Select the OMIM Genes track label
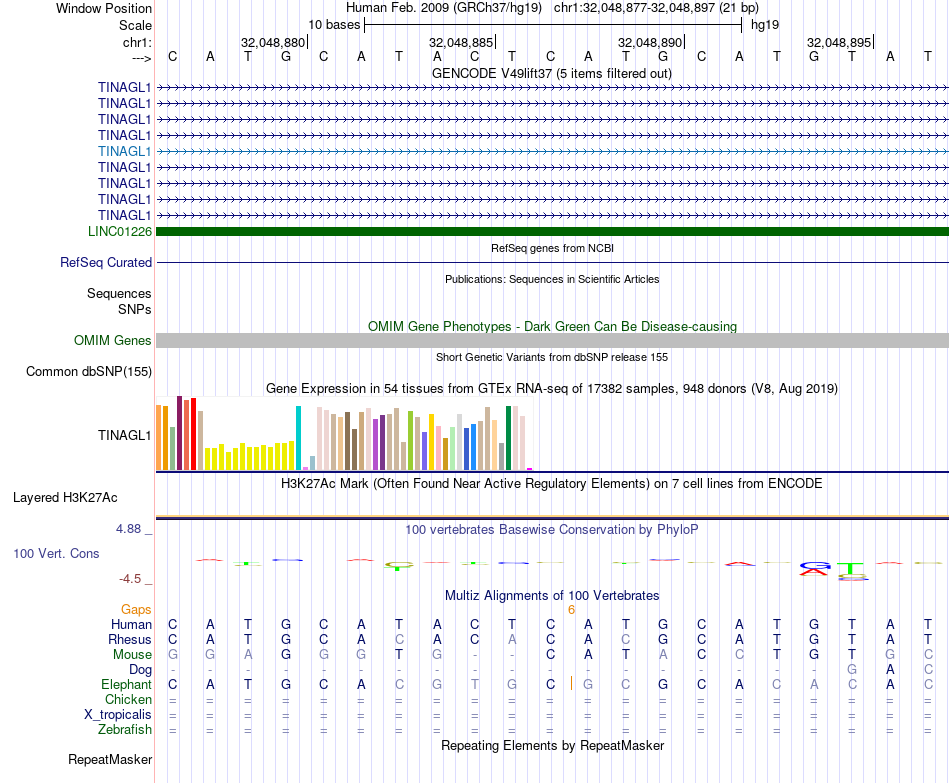Image resolution: width=950 pixels, height=783 pixels. [112, 341]
